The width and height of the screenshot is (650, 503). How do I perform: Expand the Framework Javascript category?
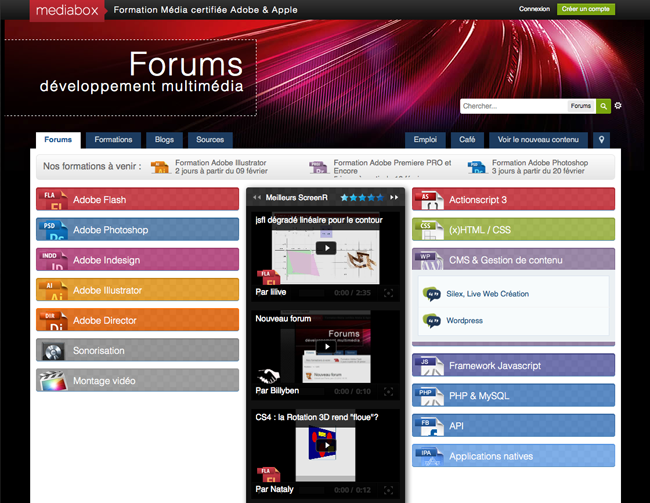[x=513, y=365]
